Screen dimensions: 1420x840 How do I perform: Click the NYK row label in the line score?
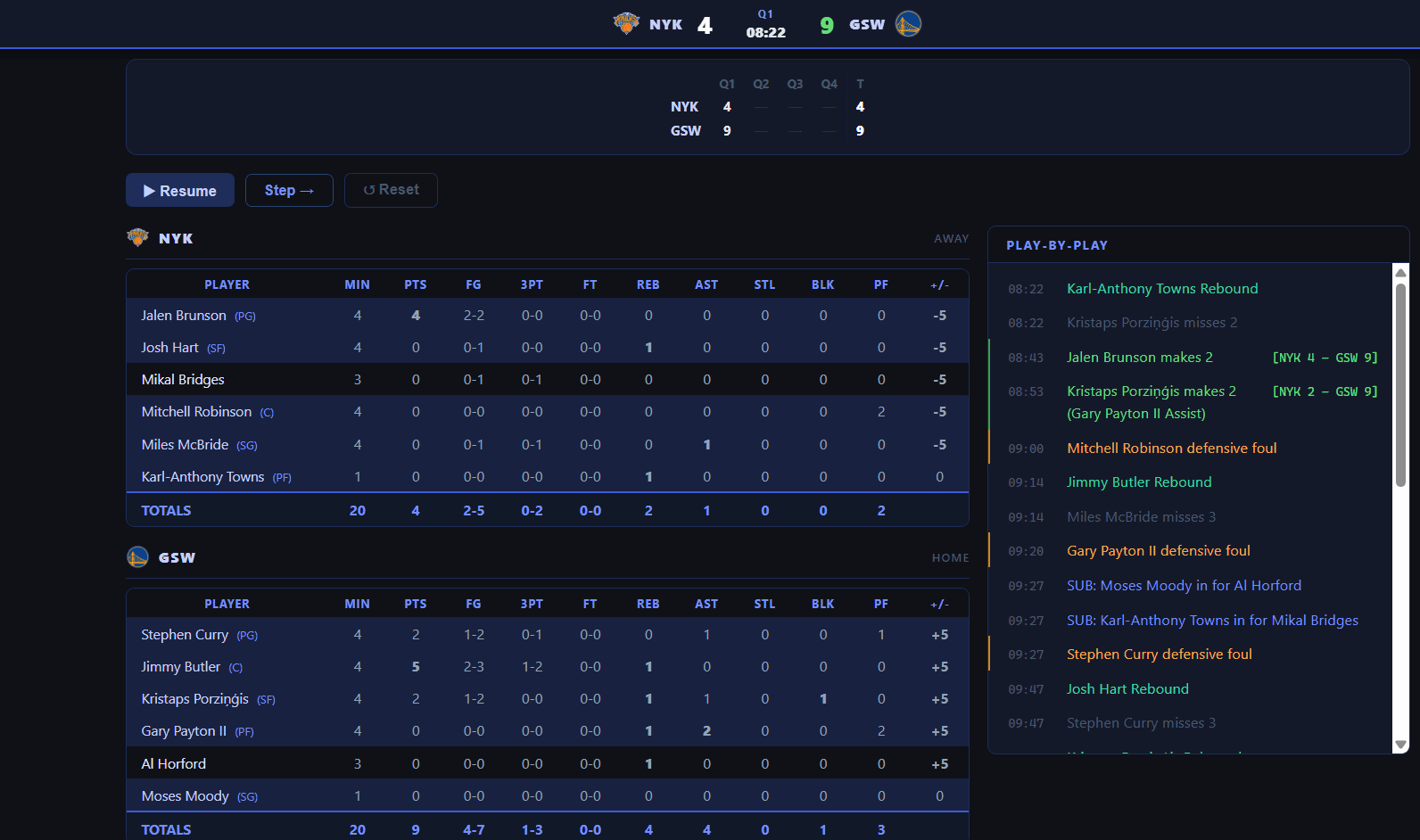(x=684, y=106)
